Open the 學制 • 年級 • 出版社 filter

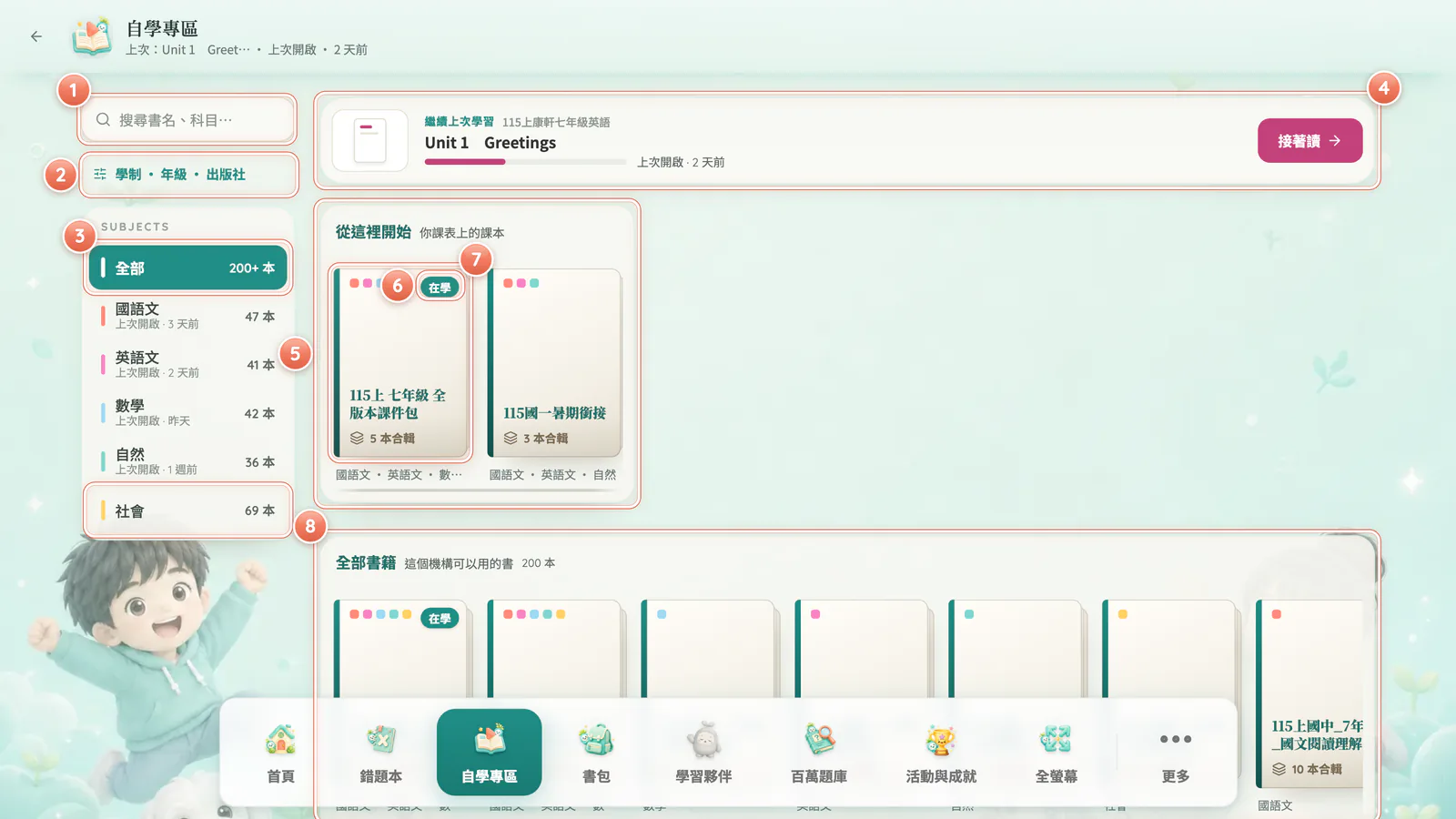click(x=189, y=175)
